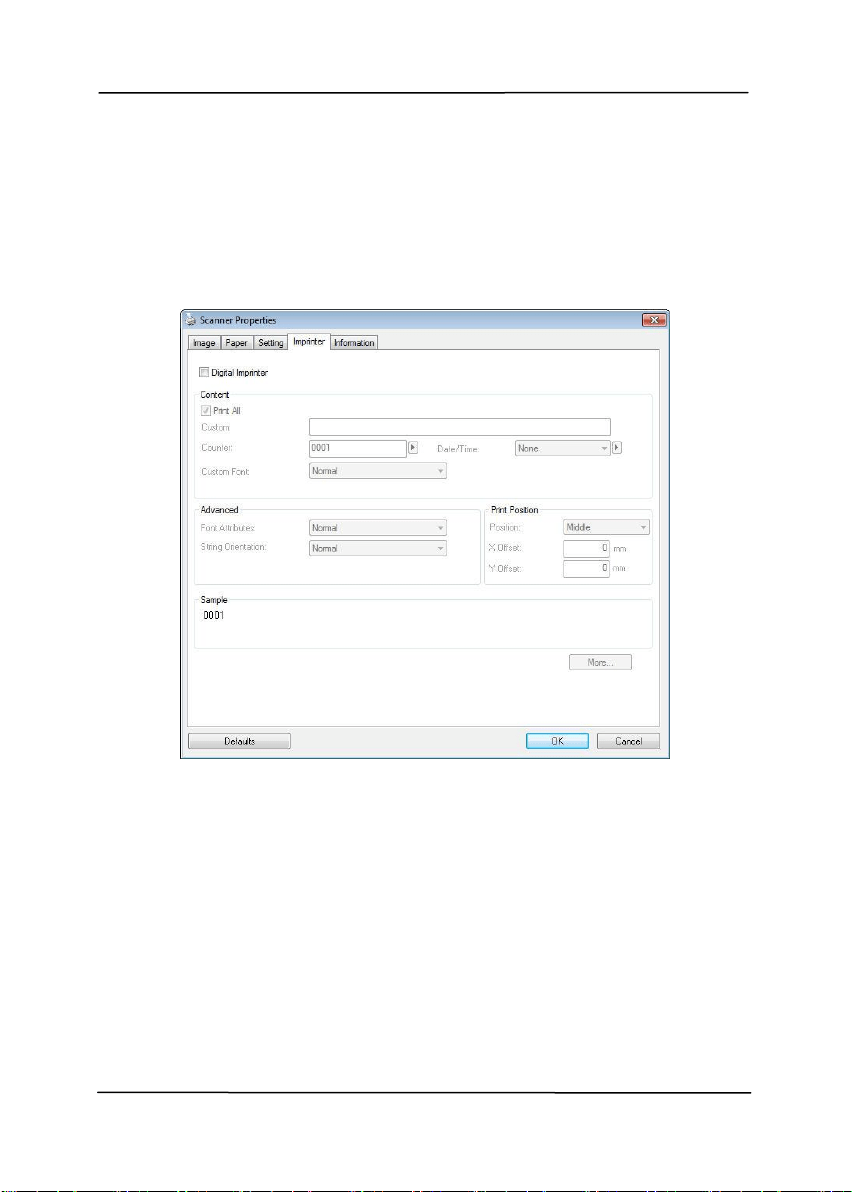The width and height of the screenshot is (852, 1192).
Task: Click the Defaults button
Action: 239,741
